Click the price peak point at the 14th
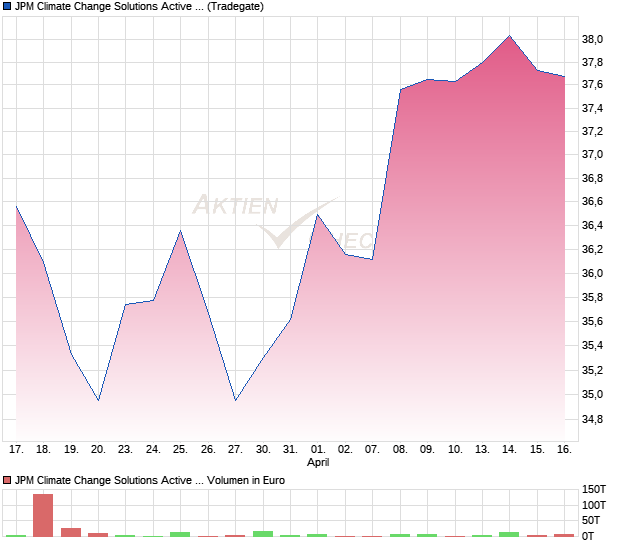Image resolution: width=620 pixels, height=546 pixels. 510,36
